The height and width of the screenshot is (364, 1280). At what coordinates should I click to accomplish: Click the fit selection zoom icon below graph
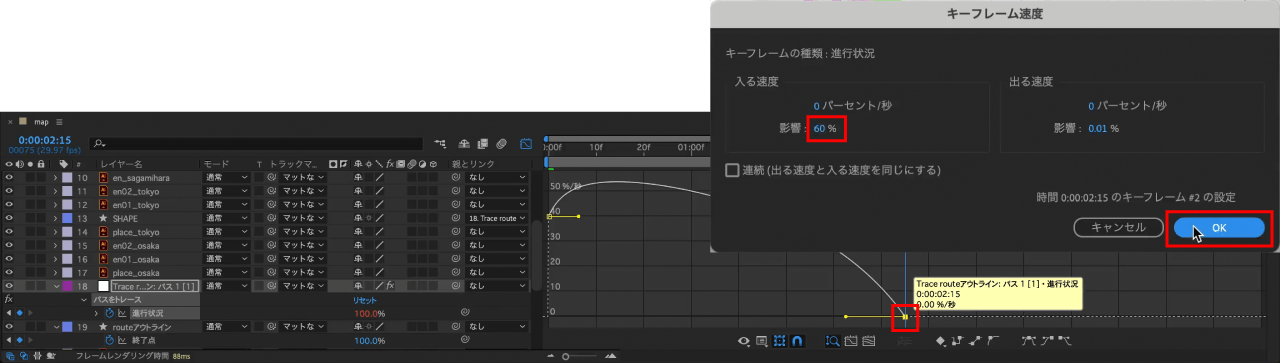coord(851,341)
